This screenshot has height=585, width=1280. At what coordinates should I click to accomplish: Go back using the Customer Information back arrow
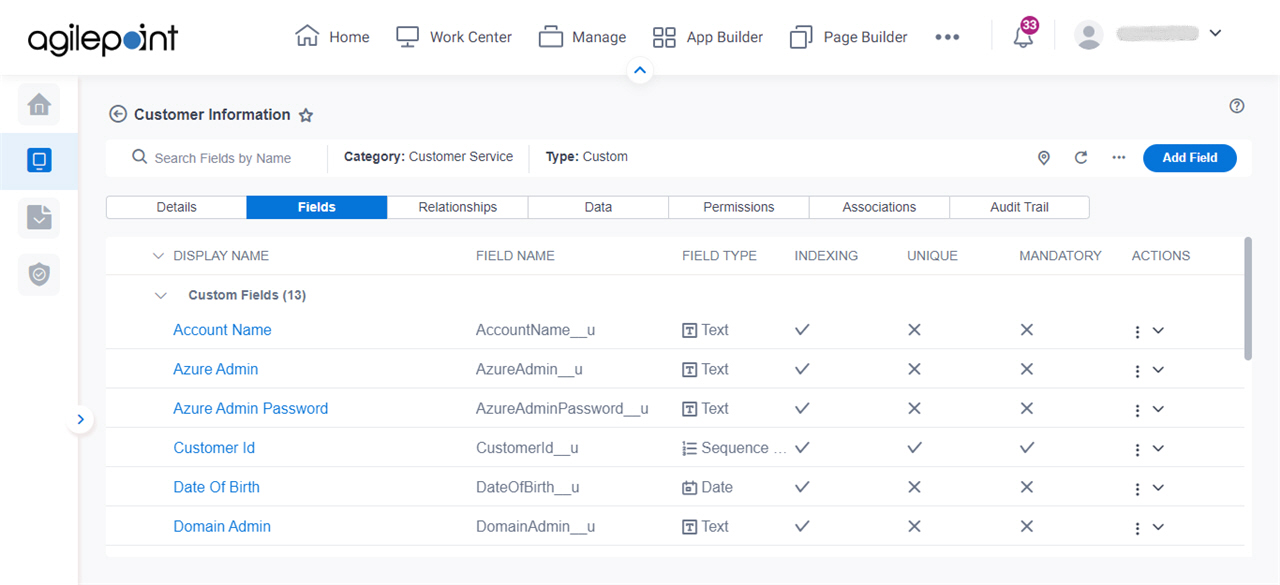click(118, 114)
